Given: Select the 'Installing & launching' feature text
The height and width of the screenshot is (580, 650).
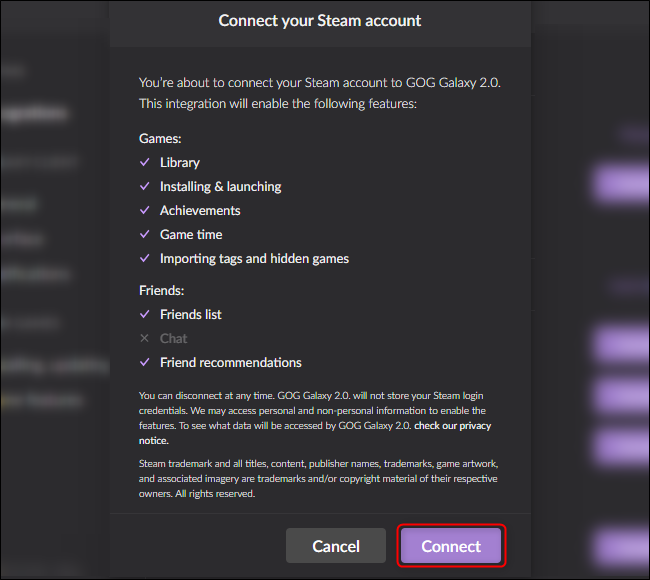Looking at the screenshot, I should [220, 187].
